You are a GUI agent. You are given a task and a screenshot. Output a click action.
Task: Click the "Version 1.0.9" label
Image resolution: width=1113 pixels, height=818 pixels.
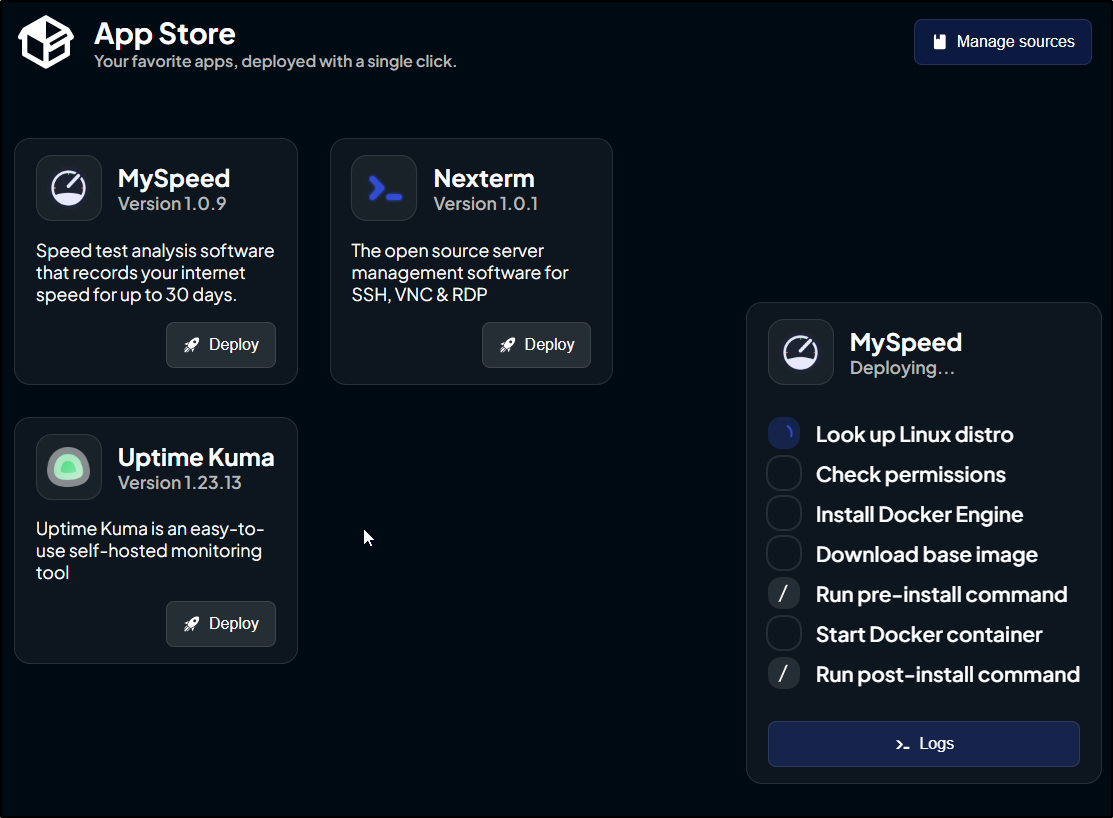(172, 204)
